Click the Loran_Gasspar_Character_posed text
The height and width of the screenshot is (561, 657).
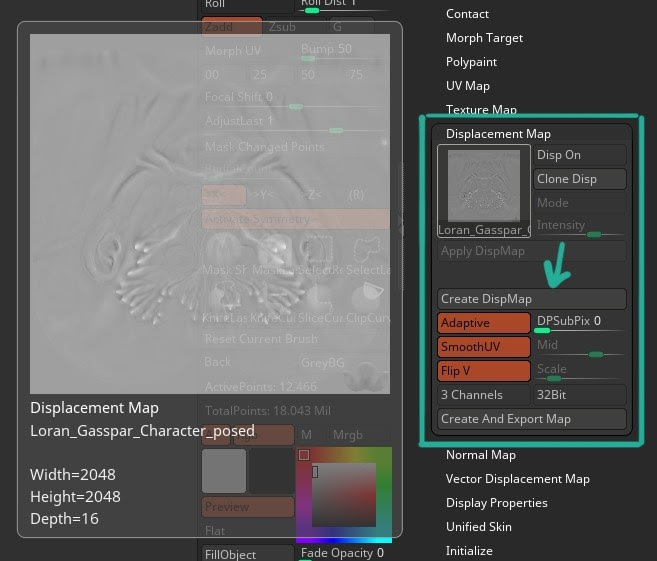point(142,430)
